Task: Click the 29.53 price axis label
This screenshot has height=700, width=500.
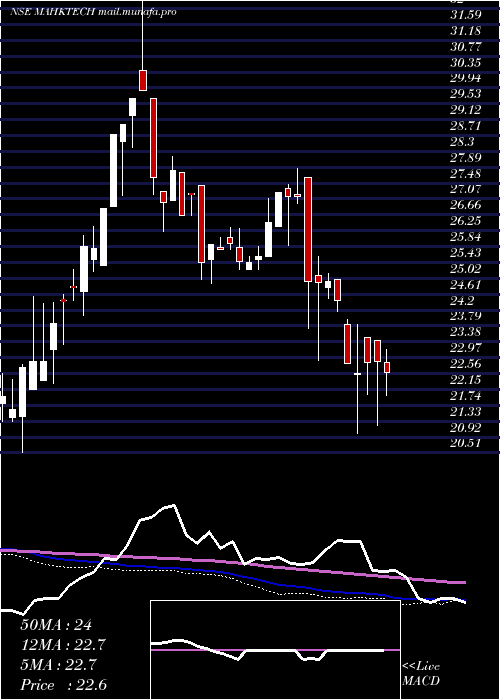Action: (466, 94)
